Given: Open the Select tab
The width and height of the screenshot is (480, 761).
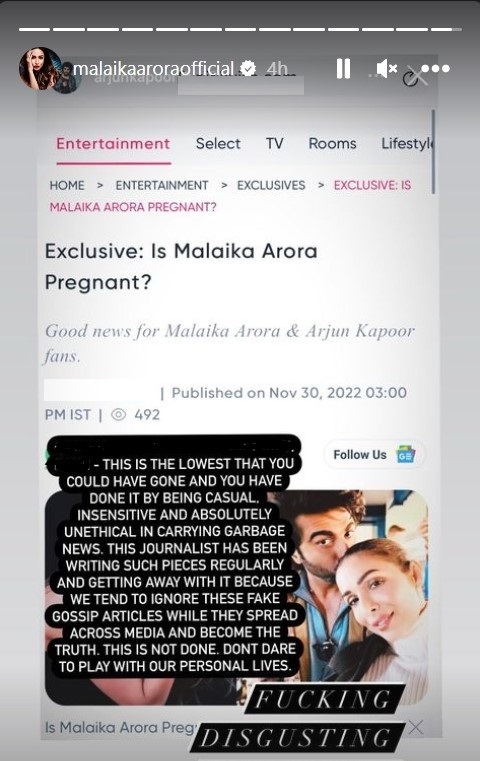Looking at the screenshot, I should tap(218, 144).
